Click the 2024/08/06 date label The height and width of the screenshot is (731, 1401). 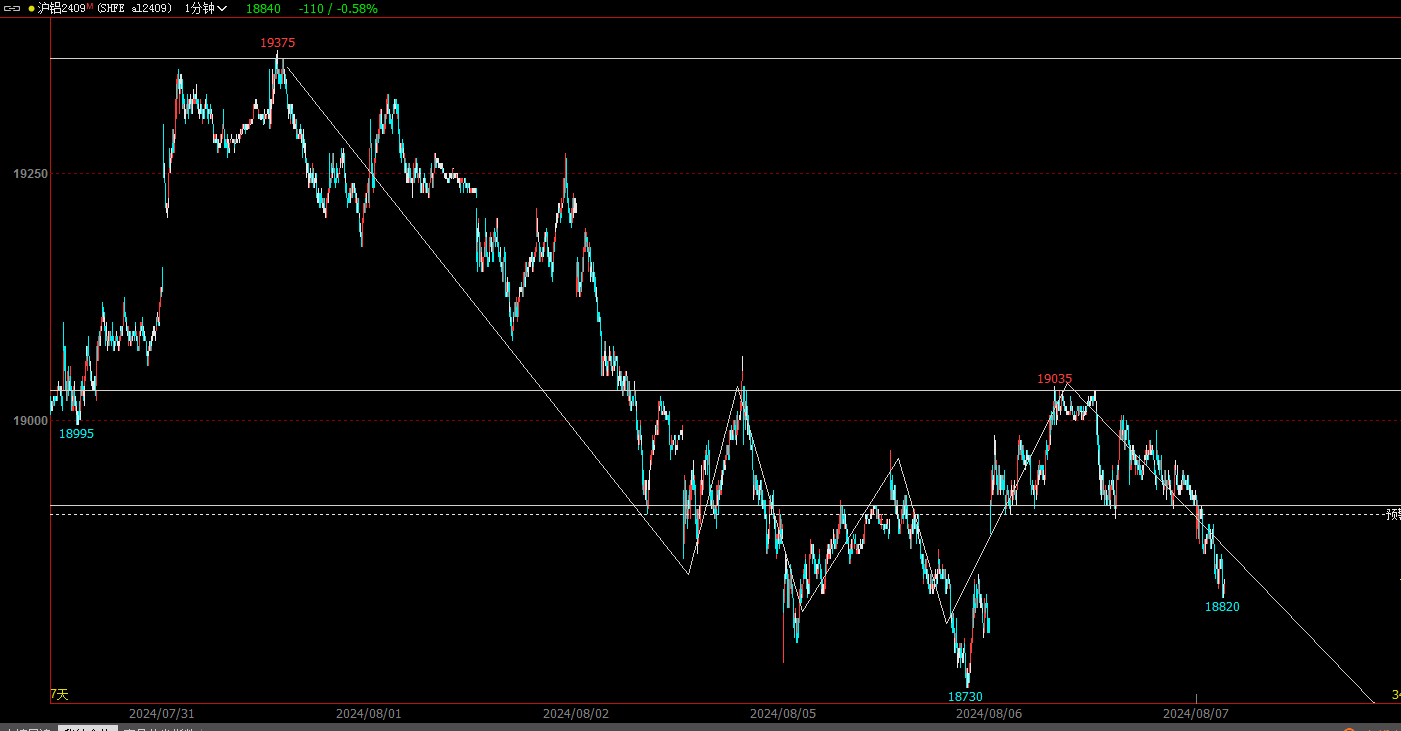989,714
